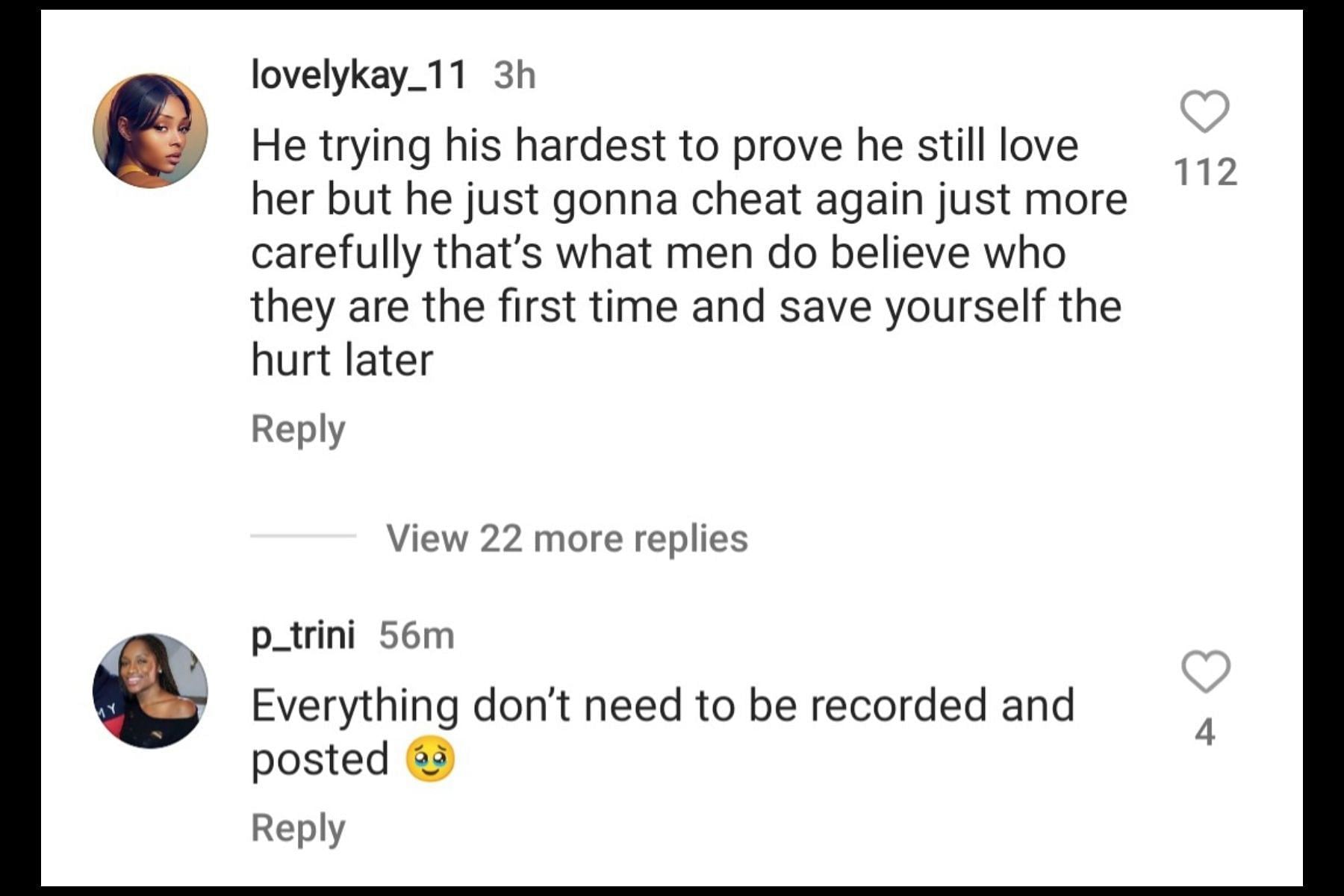1344x896 pixels.
Task: View the 4 likes count on p_trini's comment
Action: click(1205, 732)
